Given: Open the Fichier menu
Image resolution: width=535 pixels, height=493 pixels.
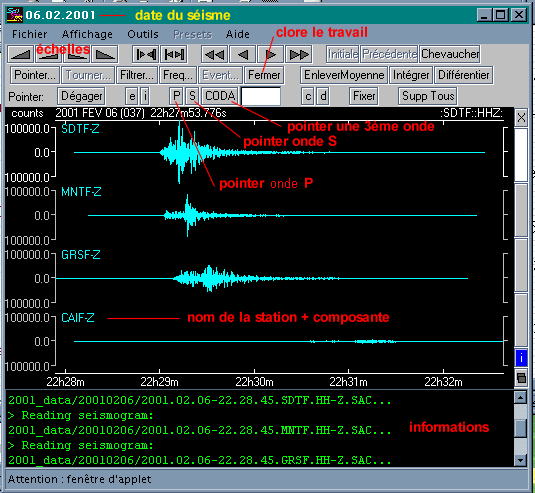Looking at the screenshot, I should coord(29,34).
